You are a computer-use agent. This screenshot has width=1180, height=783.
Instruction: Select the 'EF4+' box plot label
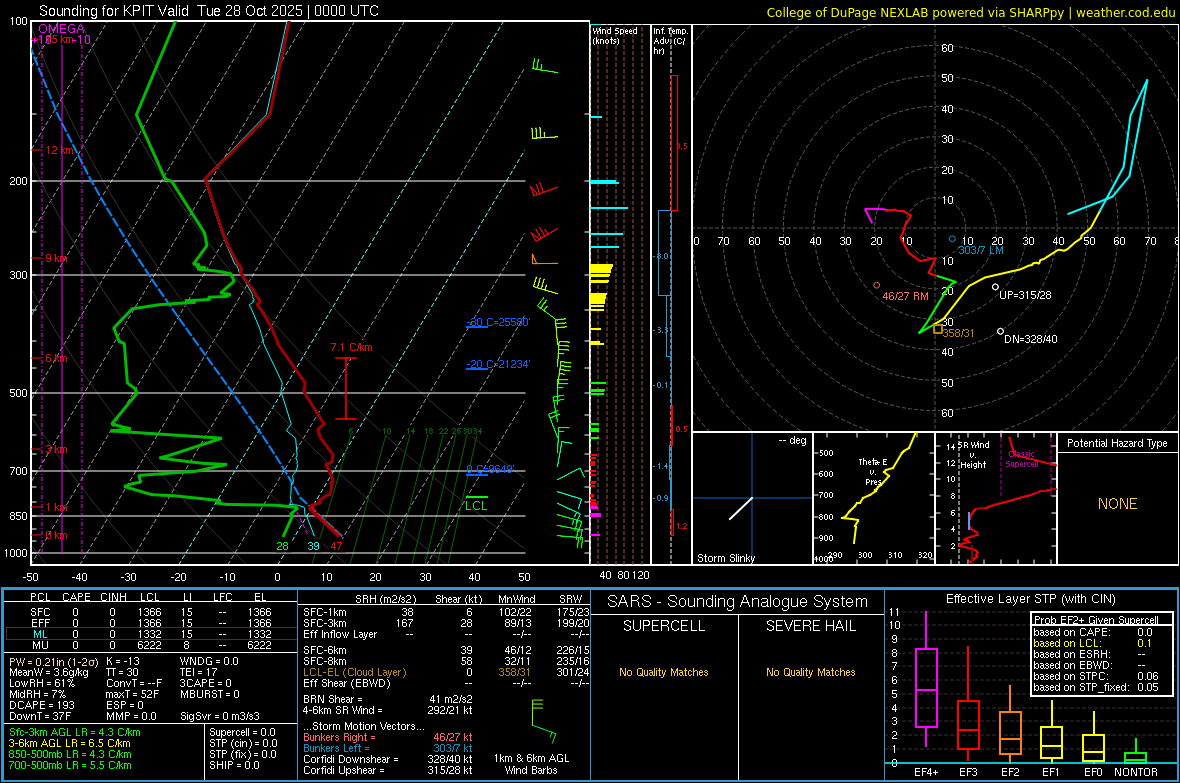click(x=926, y=772)
